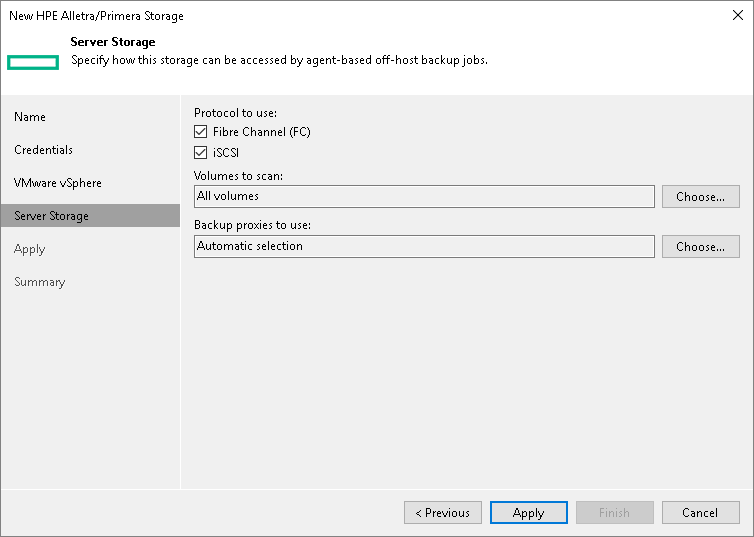Click Choose next to Volumes to scan
This screenshot has height=537, width=754.
coord(701,197)
